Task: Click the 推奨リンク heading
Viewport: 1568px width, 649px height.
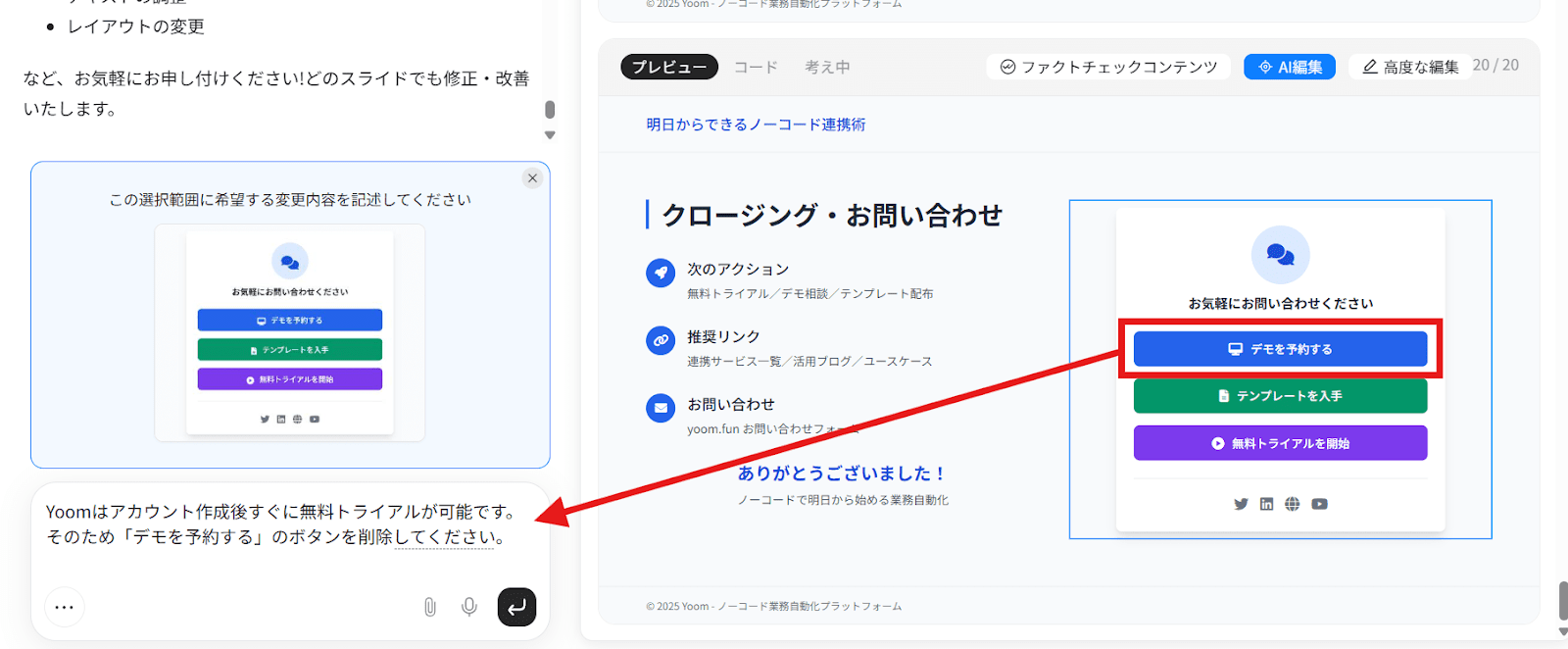Action: click(723, 336)
